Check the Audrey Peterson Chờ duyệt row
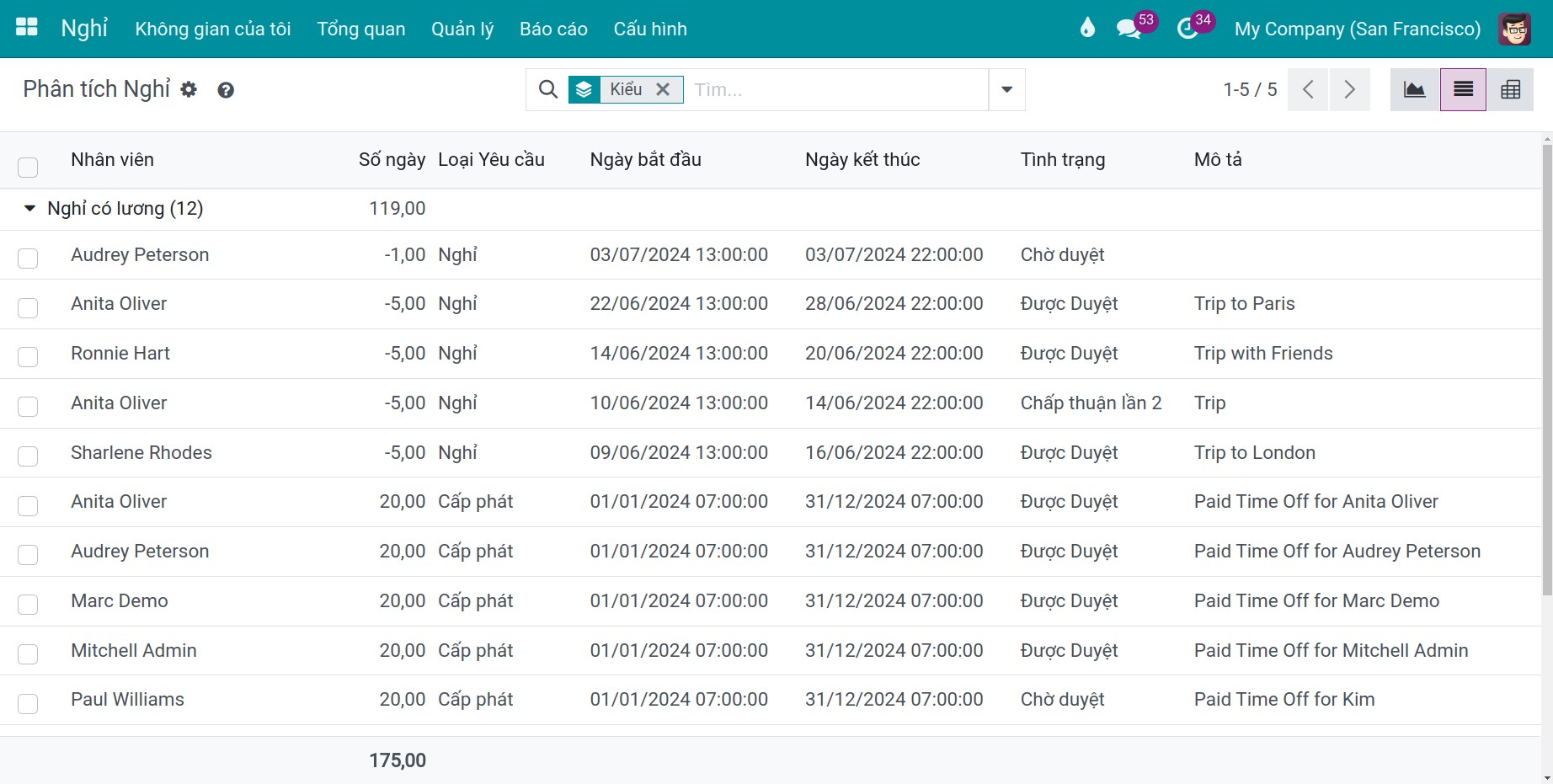 pyautogui.click(x=28, y=258)
